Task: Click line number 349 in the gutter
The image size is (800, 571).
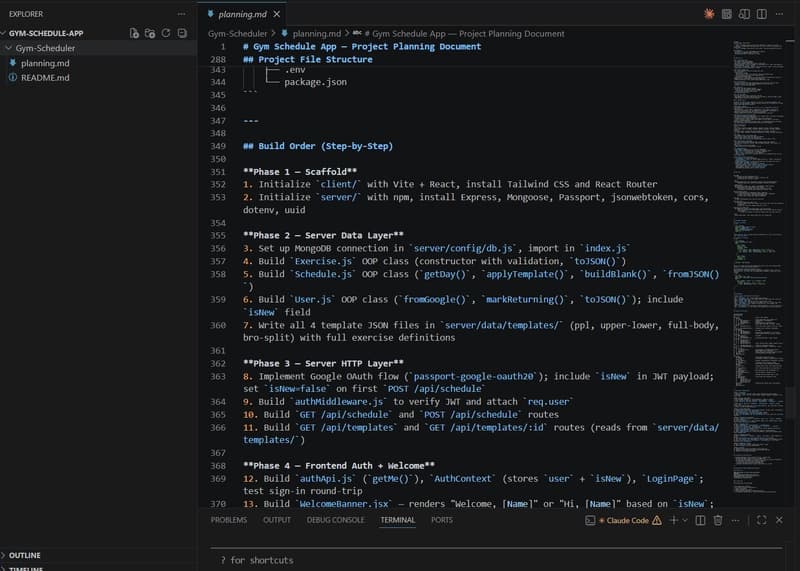Action: tap(218, 146)
